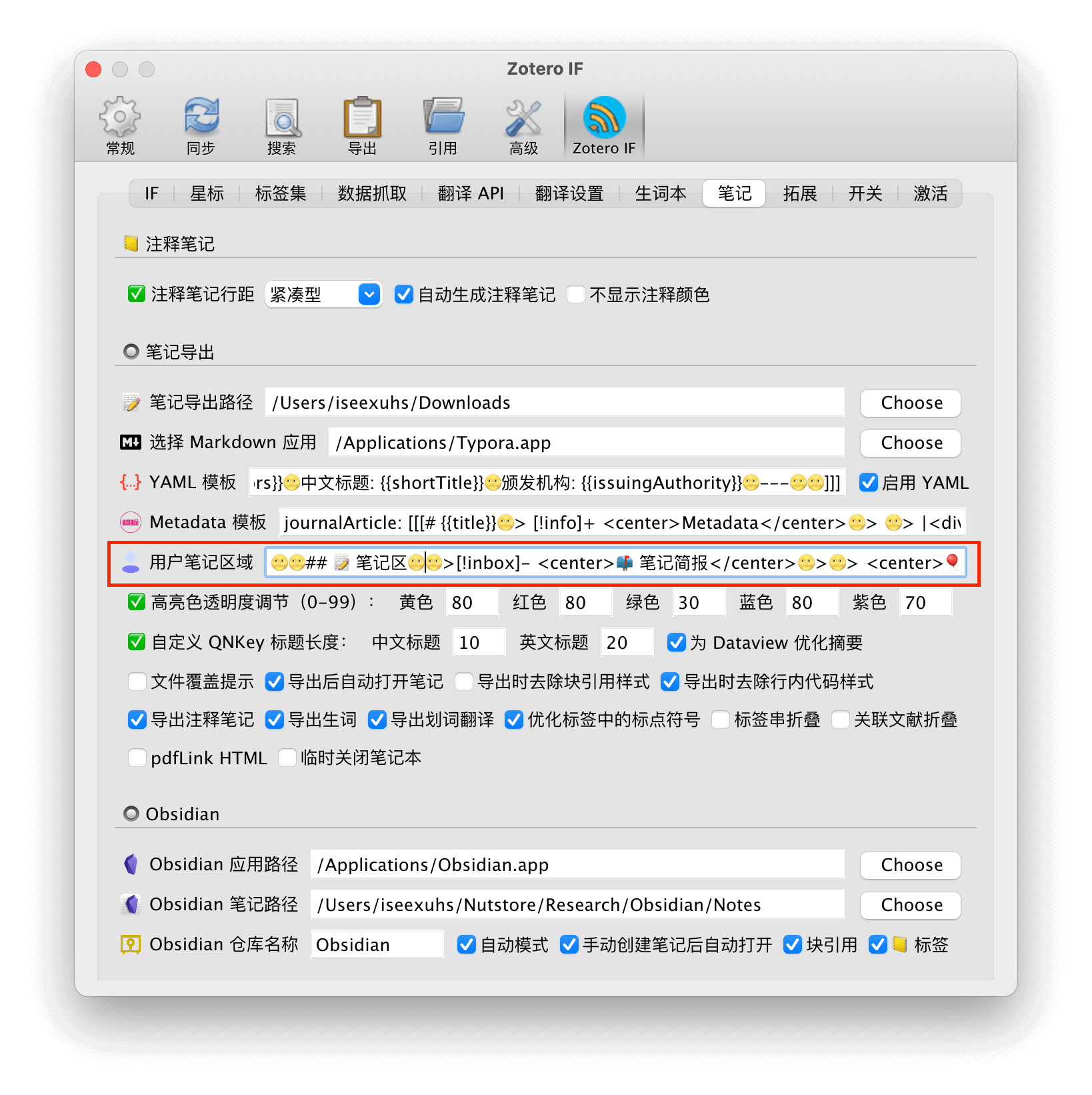The width and height of the screenshot is (1092, 1095).
Task: Toggle 导出生词 checkbox
Action: coord(274,720)
